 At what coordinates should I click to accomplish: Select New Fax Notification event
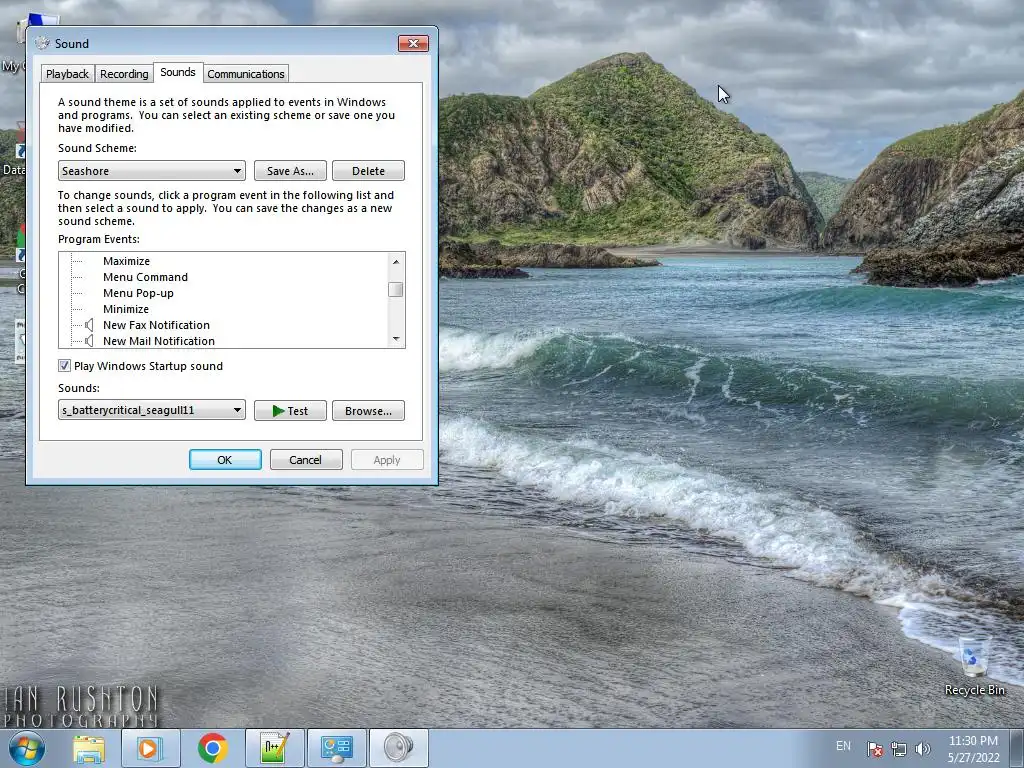pyautogui.click(x=156, y=325)
